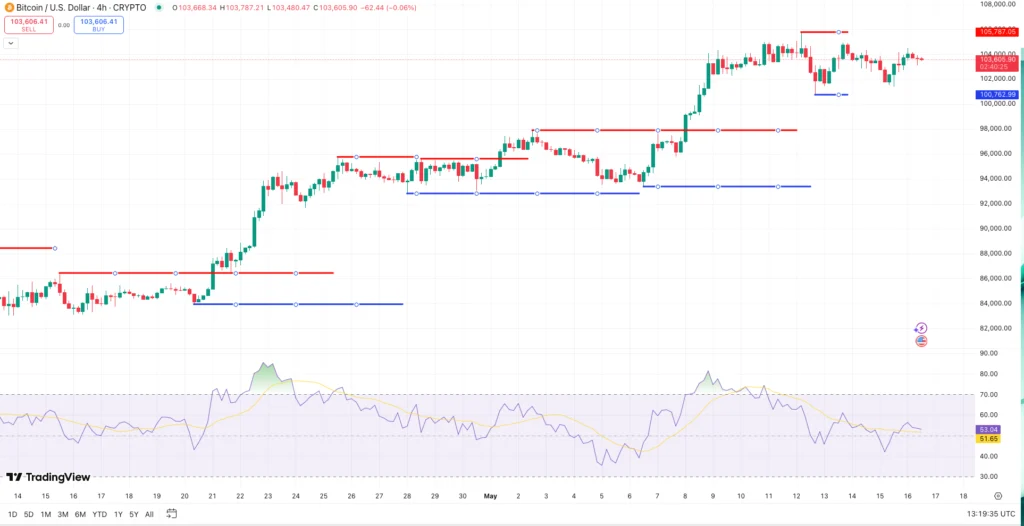Select the 1M time range
Image resolution: width=1024 pixels, height=526 pixels.
coord(46,514)
